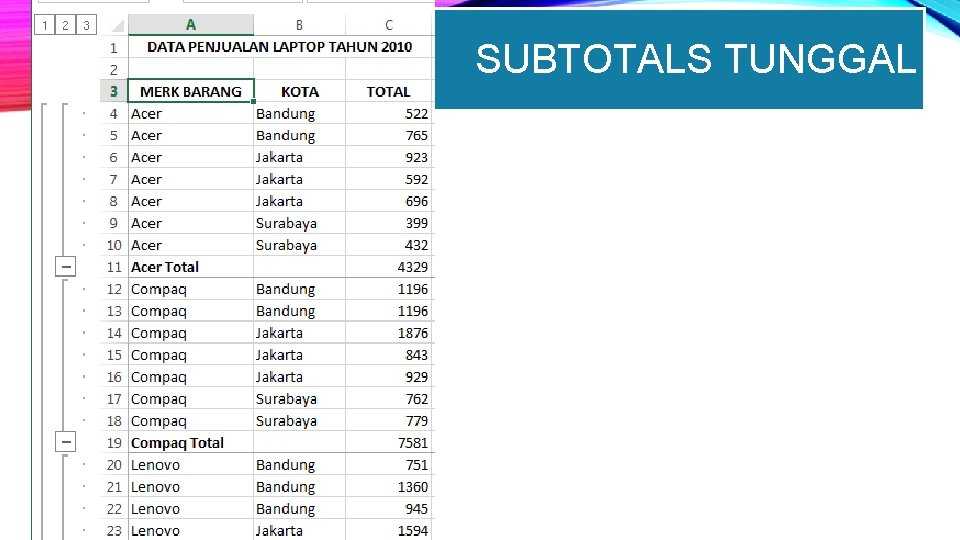960x540 pixels.
Task: Click row header 19
Action: [x=114, y=443]
